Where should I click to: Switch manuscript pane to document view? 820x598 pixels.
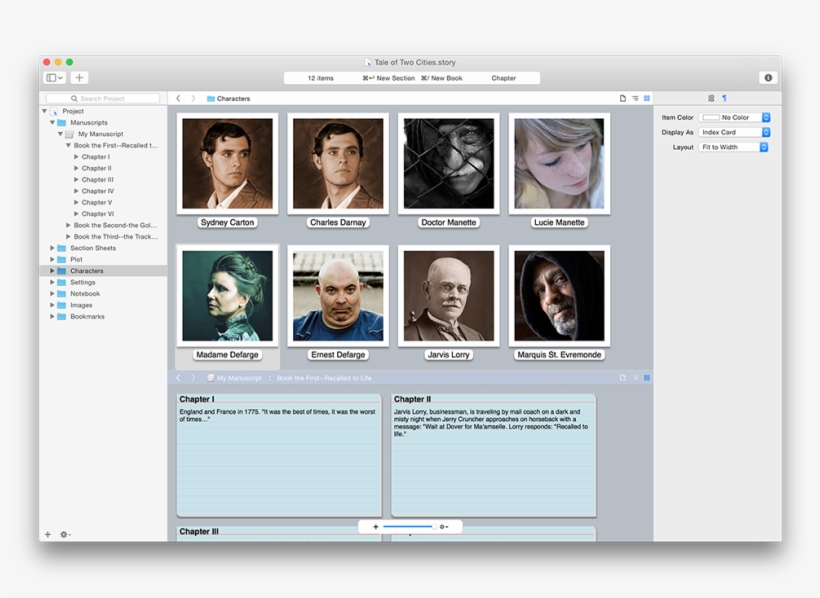coord(623,378)
